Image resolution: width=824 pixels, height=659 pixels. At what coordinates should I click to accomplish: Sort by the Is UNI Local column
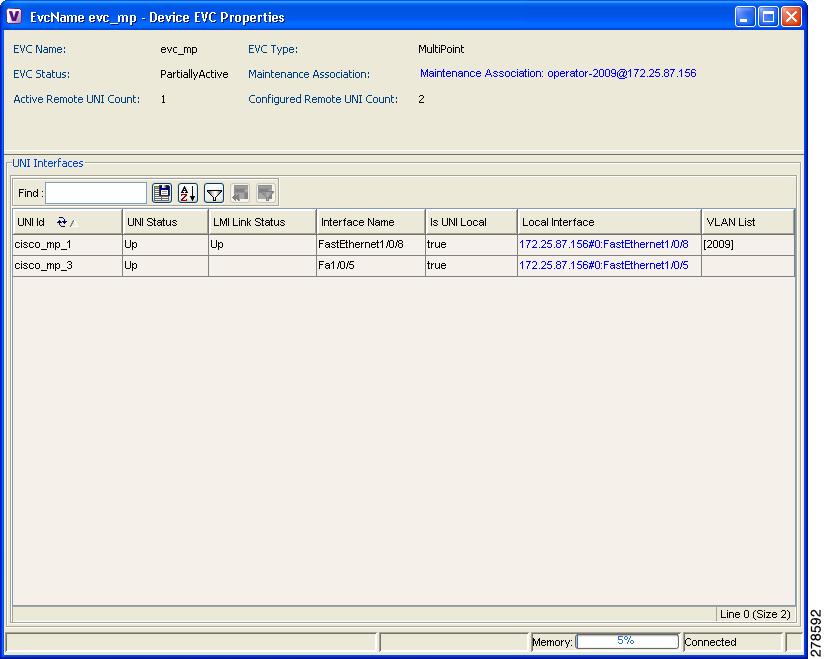click(x=471, y=222)
